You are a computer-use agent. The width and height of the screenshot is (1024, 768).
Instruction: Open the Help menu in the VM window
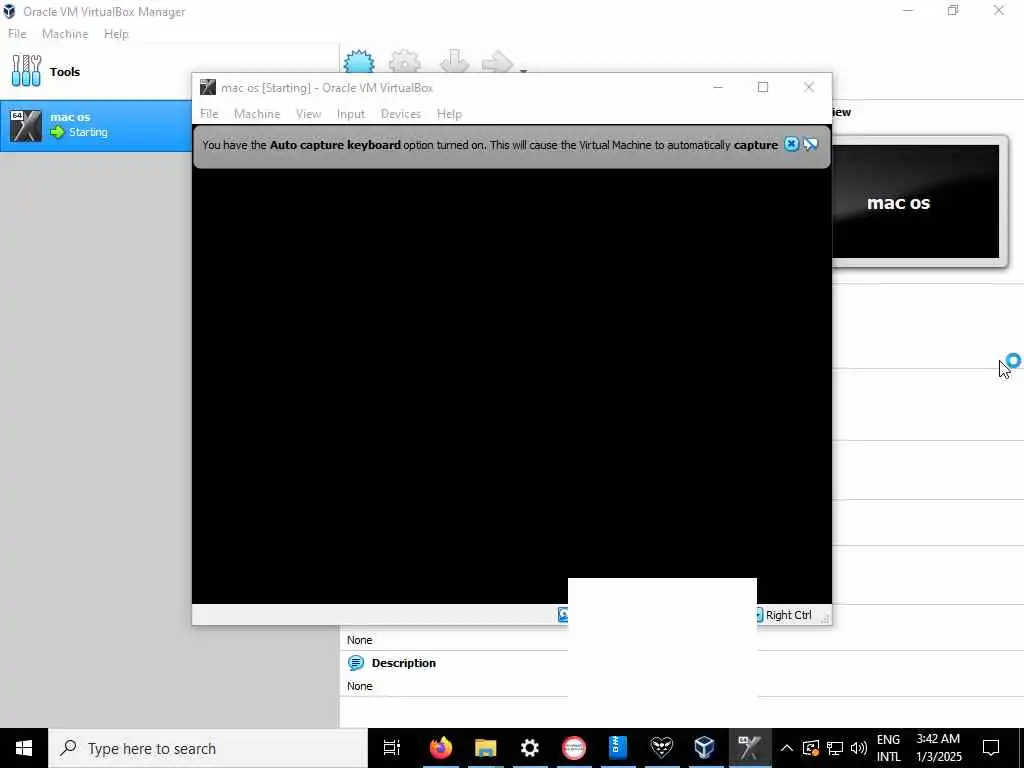click(449, 114)
